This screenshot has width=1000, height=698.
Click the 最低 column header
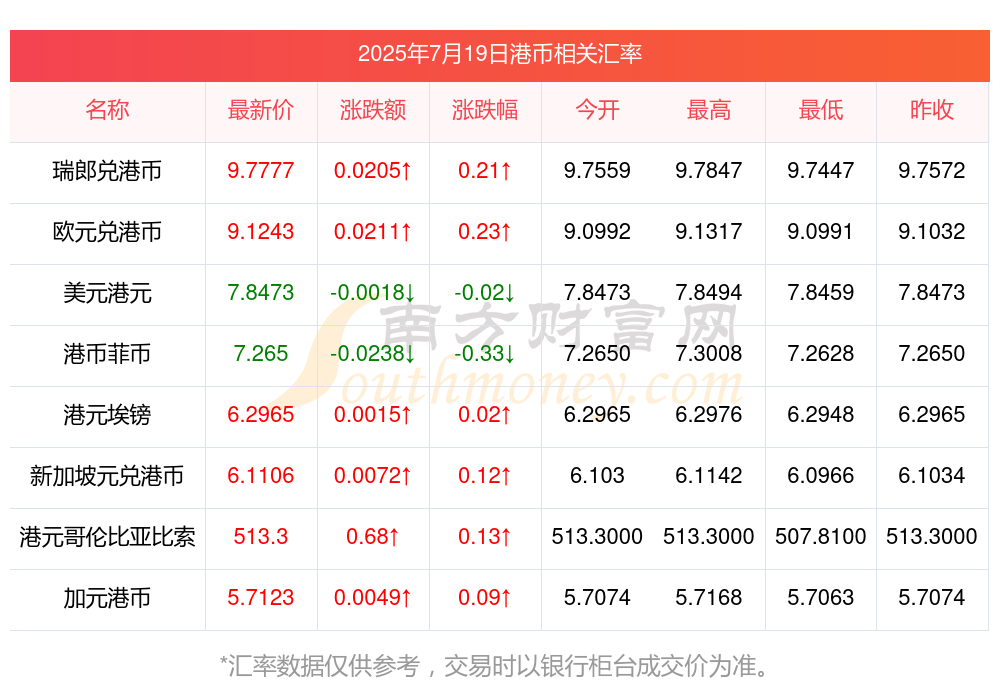[820, 110]
